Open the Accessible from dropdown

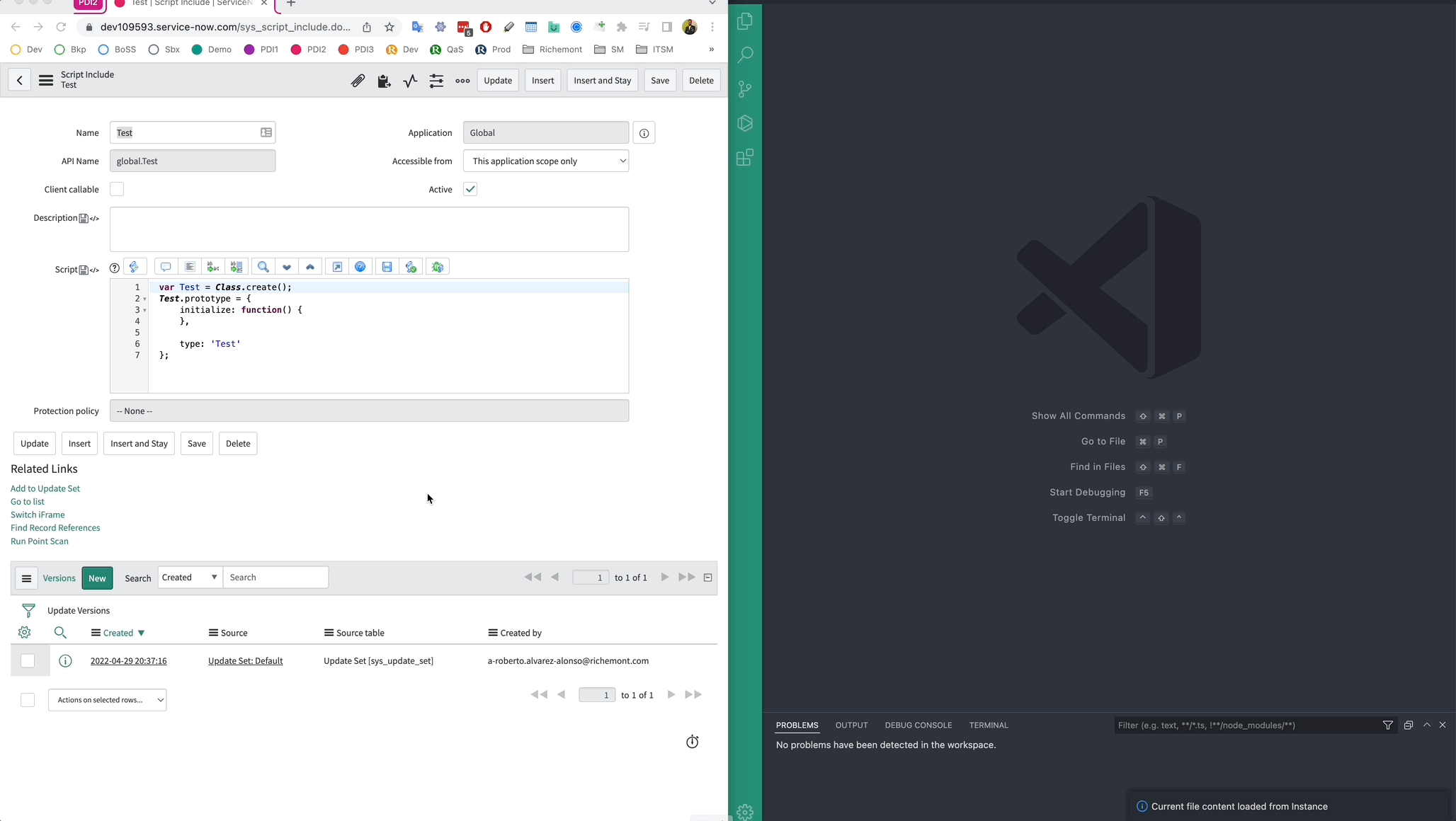pos(546,161)
